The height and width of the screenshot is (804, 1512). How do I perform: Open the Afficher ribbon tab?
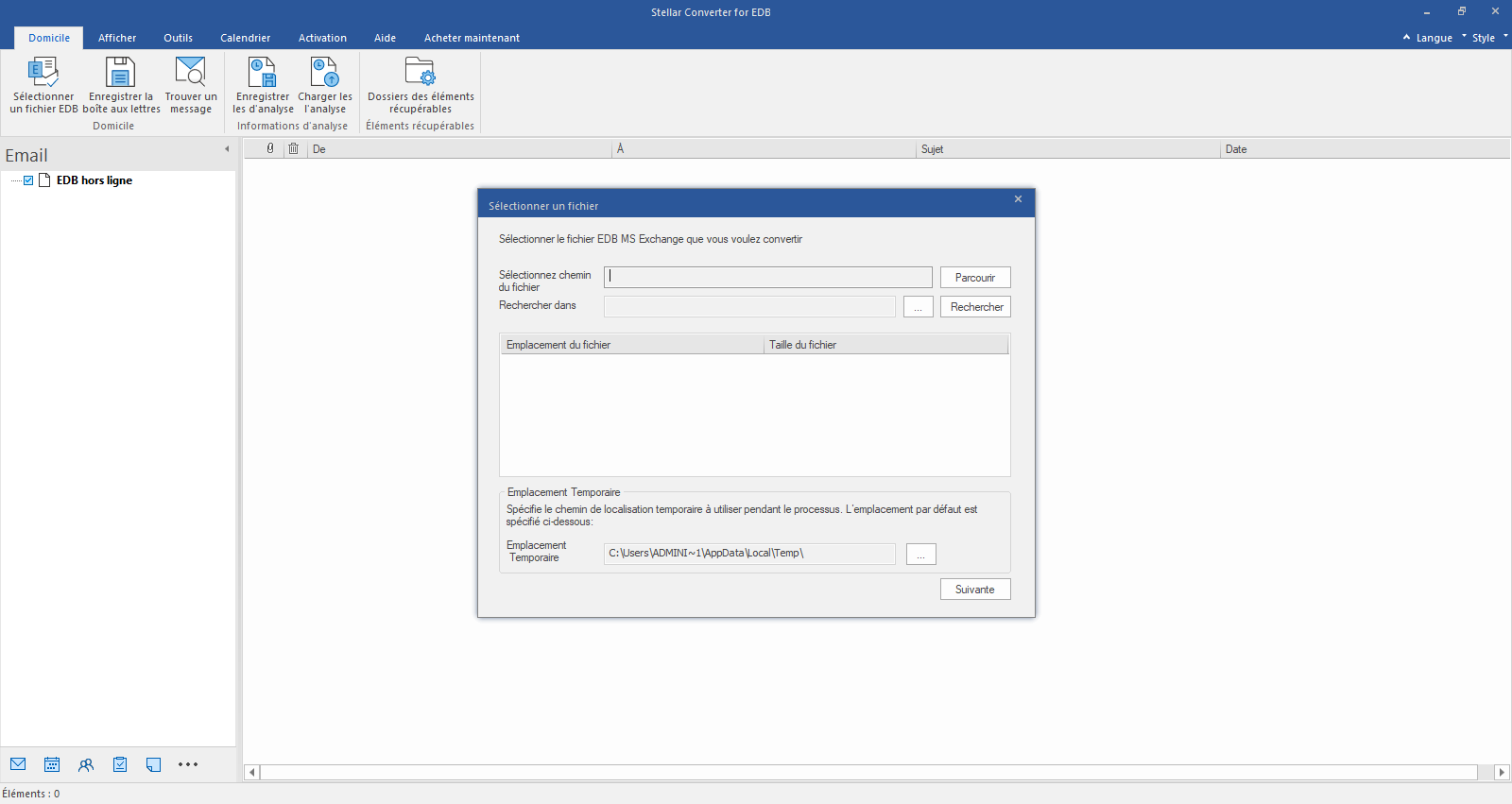[x=117, y=38]
